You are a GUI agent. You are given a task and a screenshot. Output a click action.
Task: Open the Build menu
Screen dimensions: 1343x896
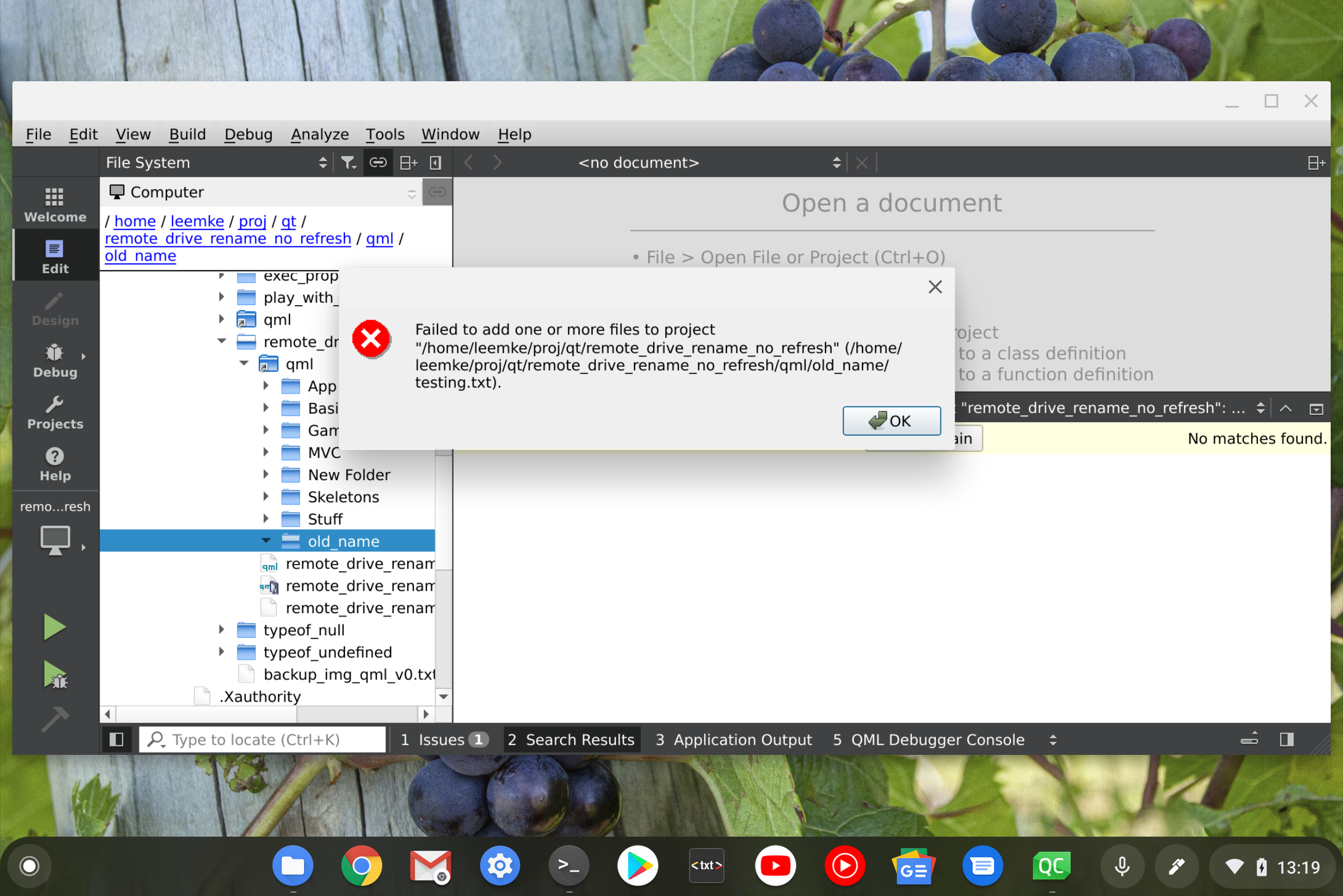(187, 134)
